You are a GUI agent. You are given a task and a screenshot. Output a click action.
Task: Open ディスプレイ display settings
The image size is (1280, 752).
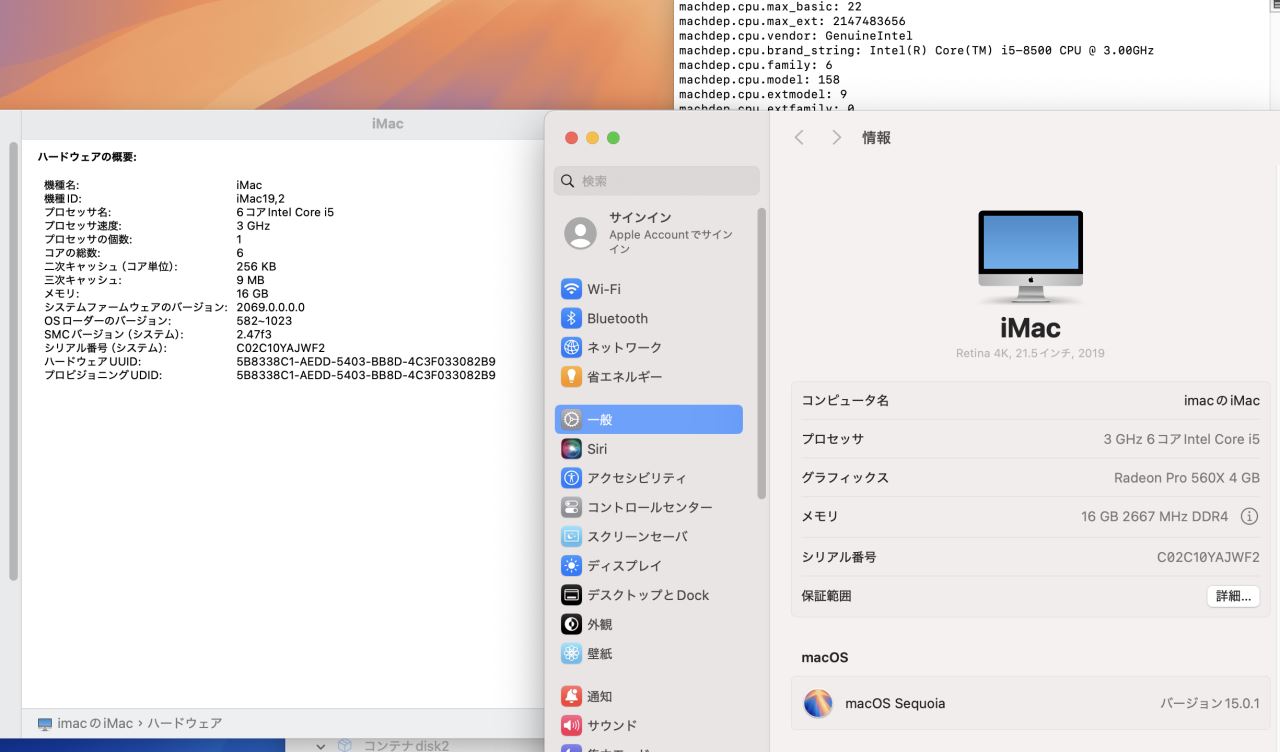(x=623, y=566)
